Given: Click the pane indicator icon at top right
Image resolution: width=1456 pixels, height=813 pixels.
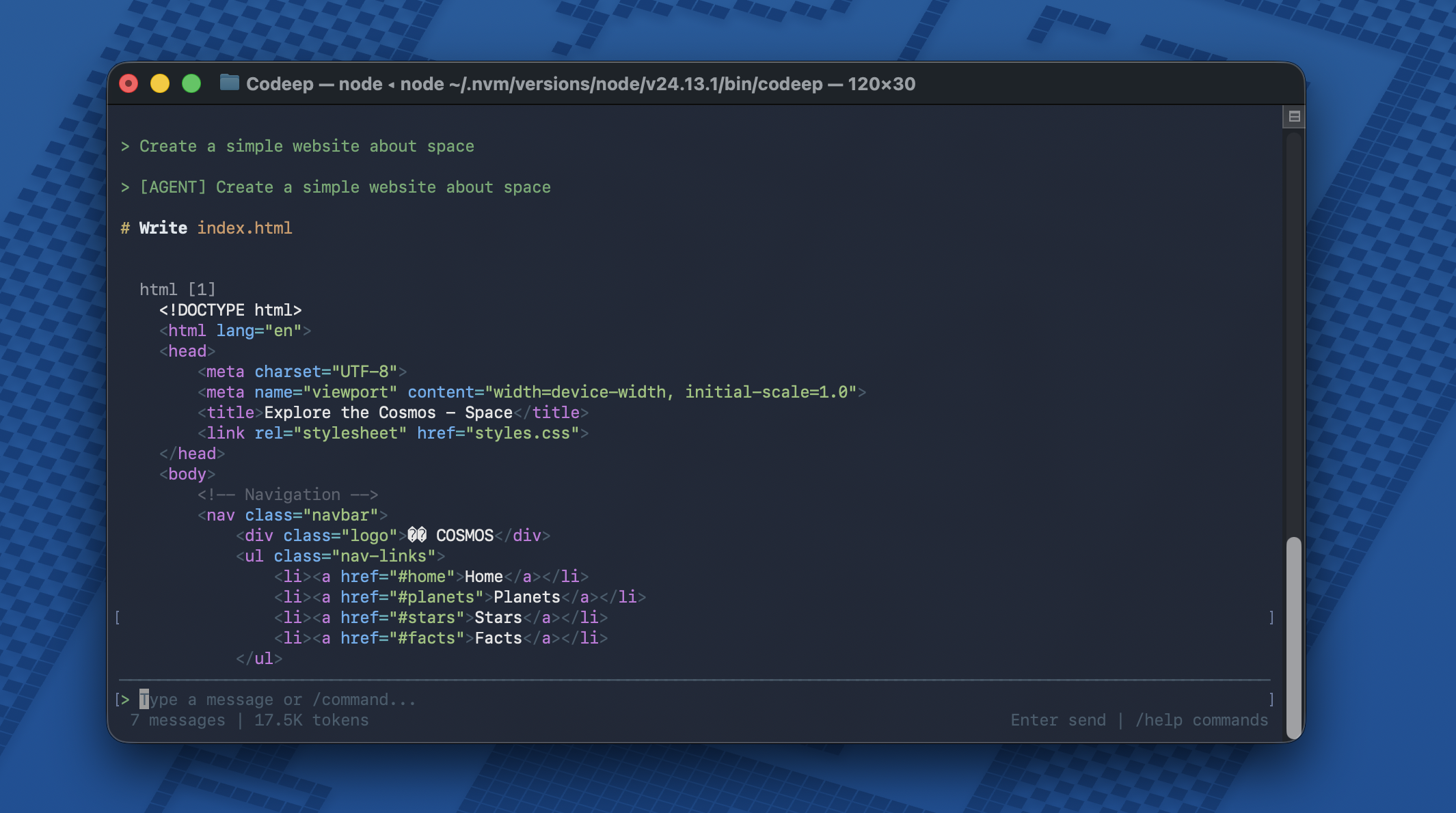Looking at the screenshot, I should [x=1293, y=116].
